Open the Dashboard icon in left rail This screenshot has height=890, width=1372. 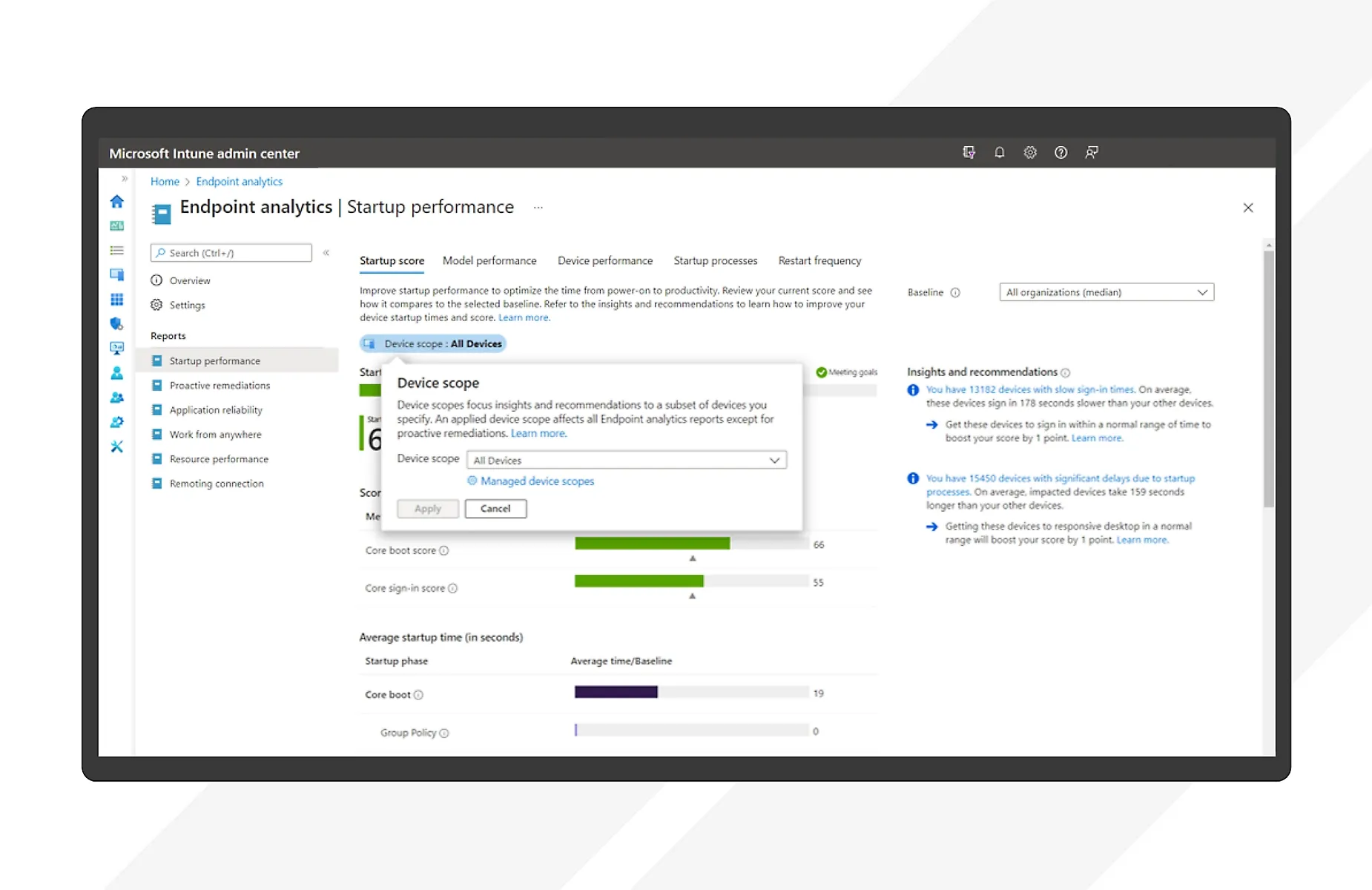click(117, 225)
